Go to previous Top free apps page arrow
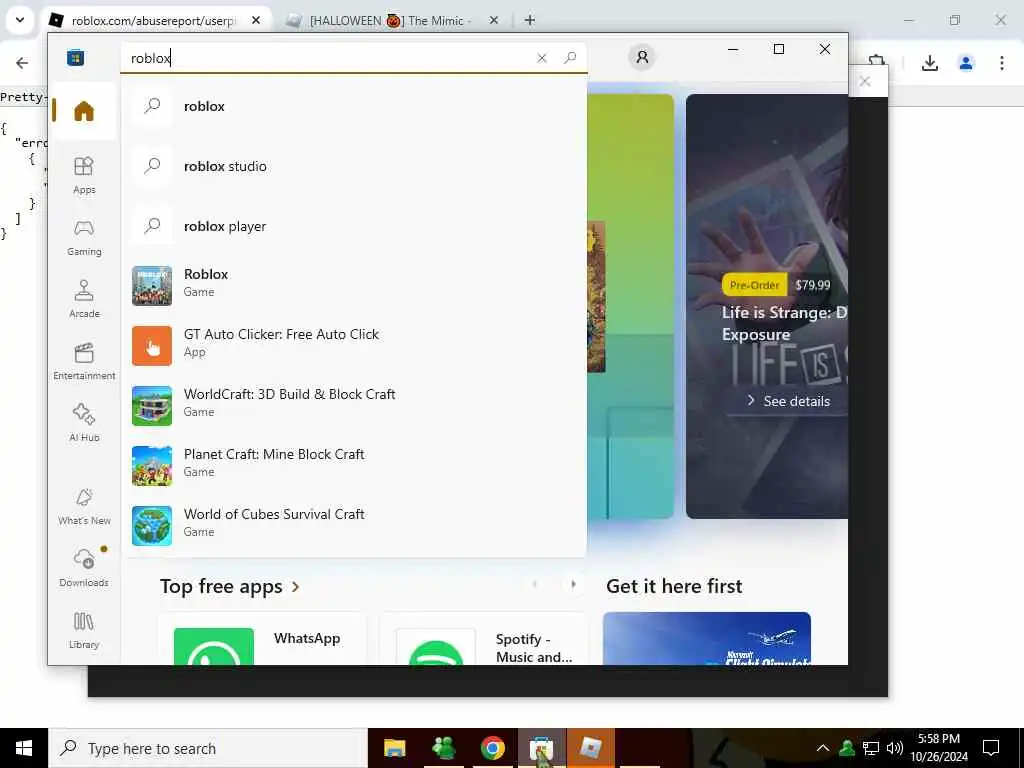The image size is (1024, 768). (x=535, y=584)
